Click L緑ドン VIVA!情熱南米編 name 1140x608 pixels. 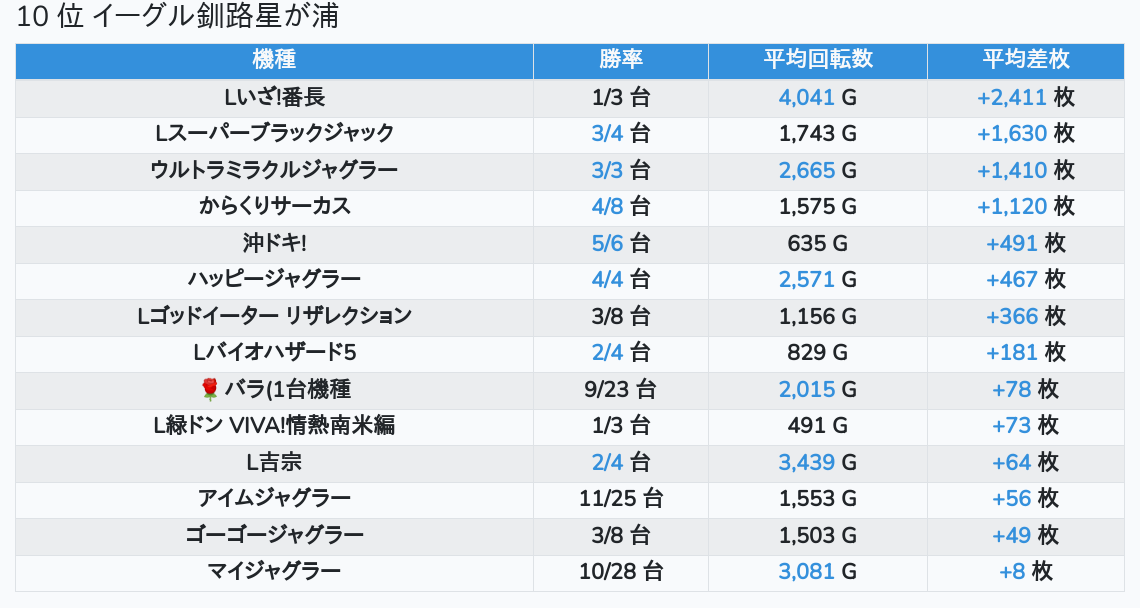click(x=274, y=425)
